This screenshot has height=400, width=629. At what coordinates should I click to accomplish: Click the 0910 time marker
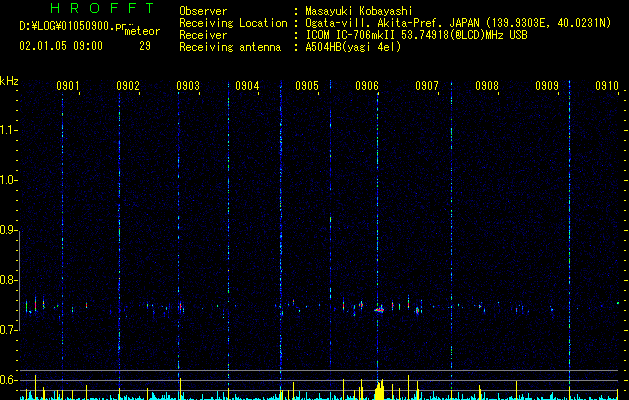click(607, 86)
